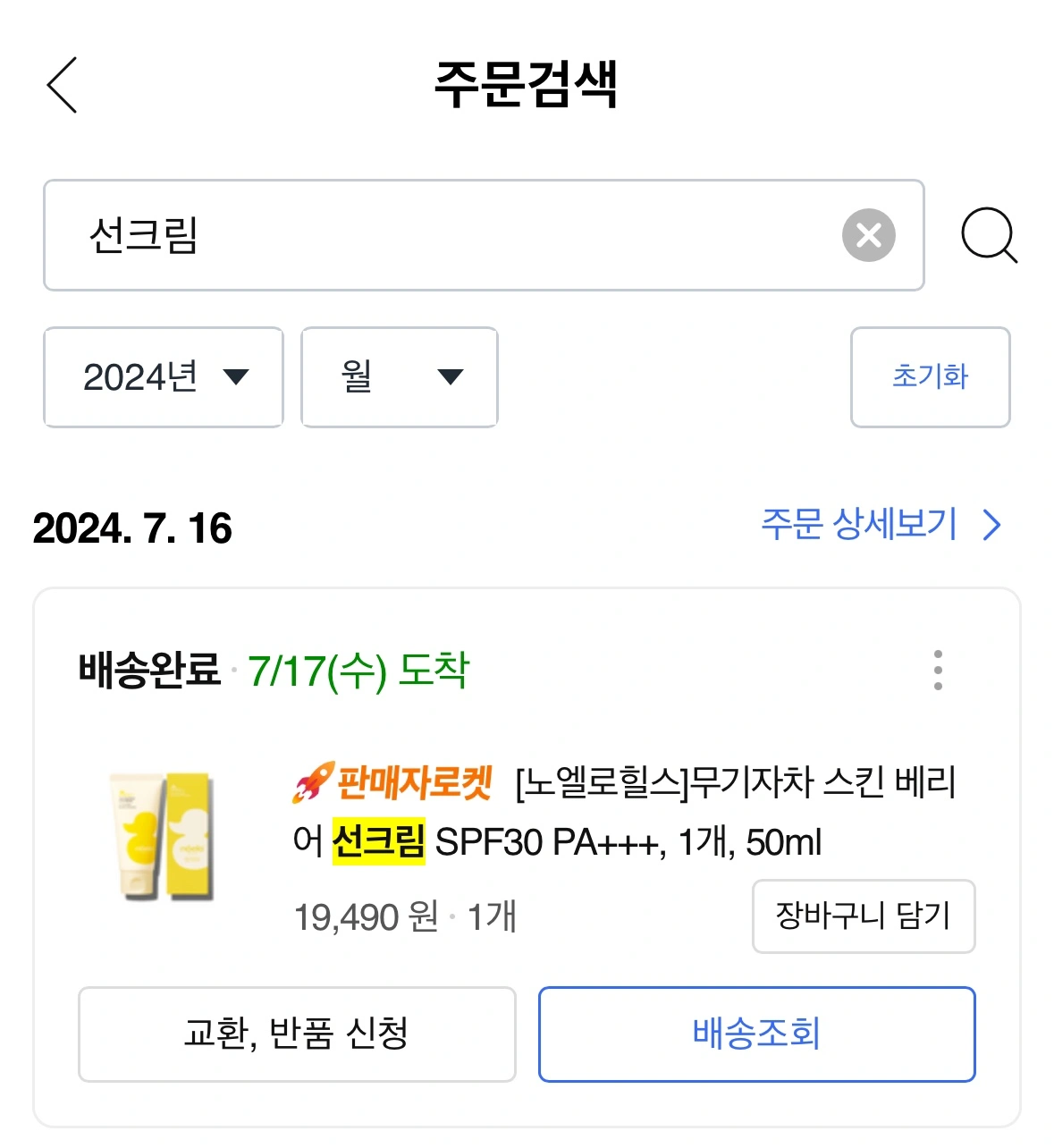Tap the 19,490 원 price text
The image size is (1054, 1148).
click(366, 917)
